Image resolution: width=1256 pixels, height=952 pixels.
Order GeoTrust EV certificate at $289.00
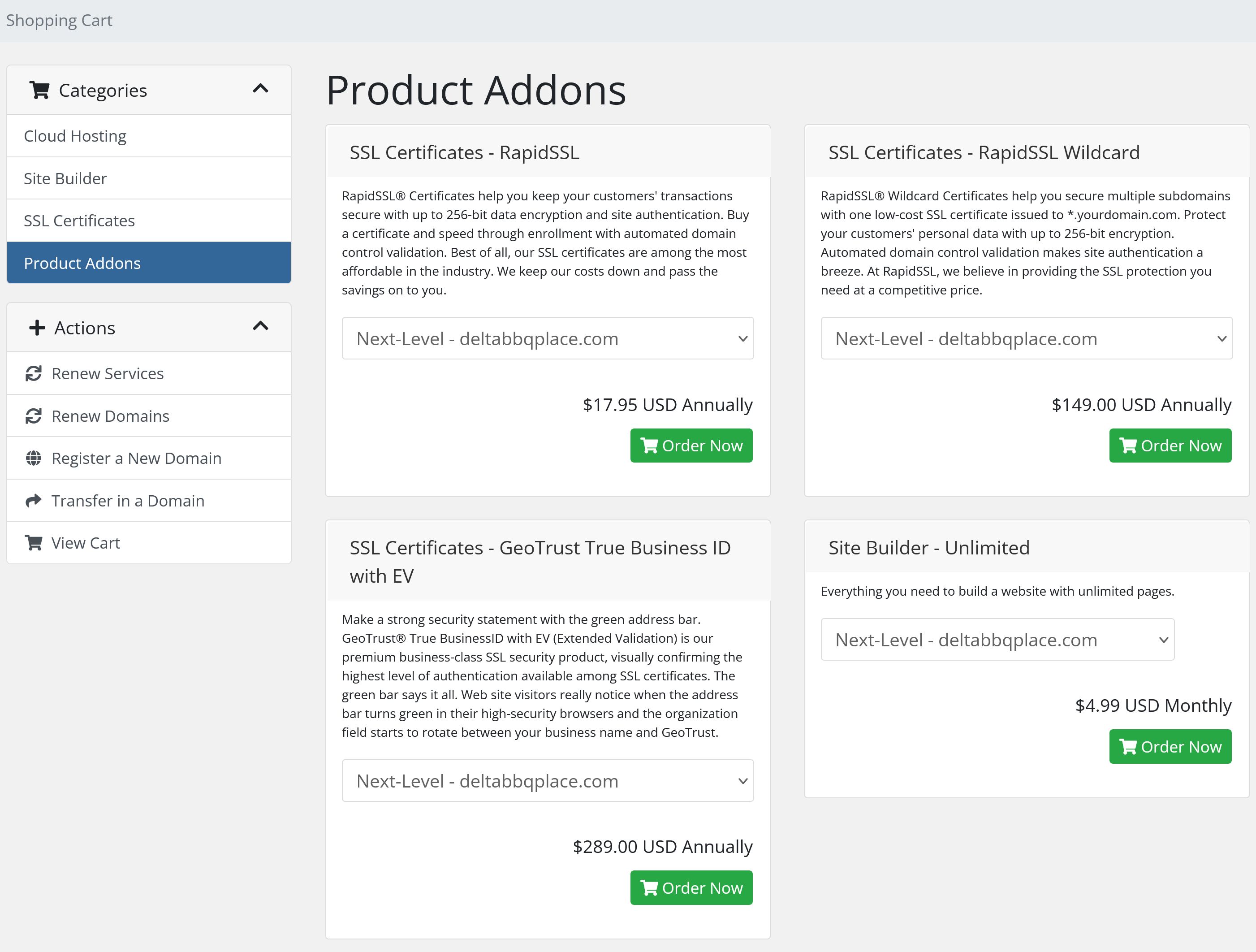point(691,888)
